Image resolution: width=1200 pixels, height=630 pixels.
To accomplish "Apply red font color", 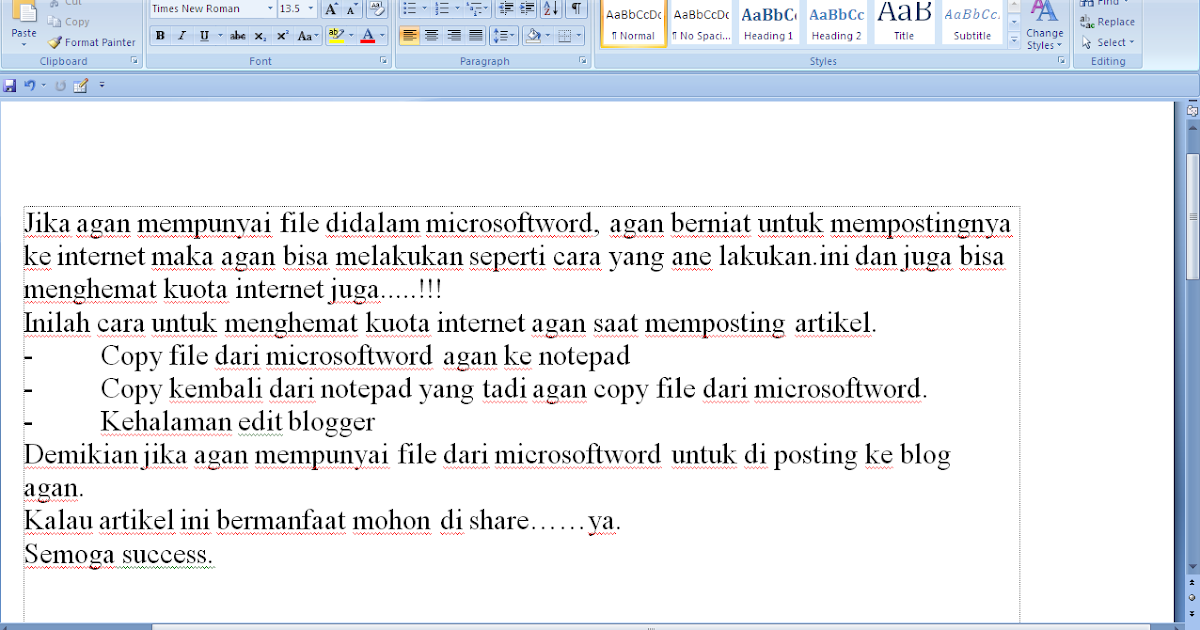I will (x=367, y=35).
